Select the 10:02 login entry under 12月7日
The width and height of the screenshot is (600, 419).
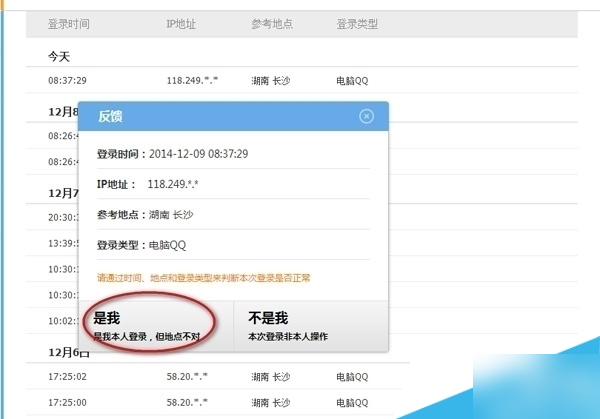[x=64, y=321]
